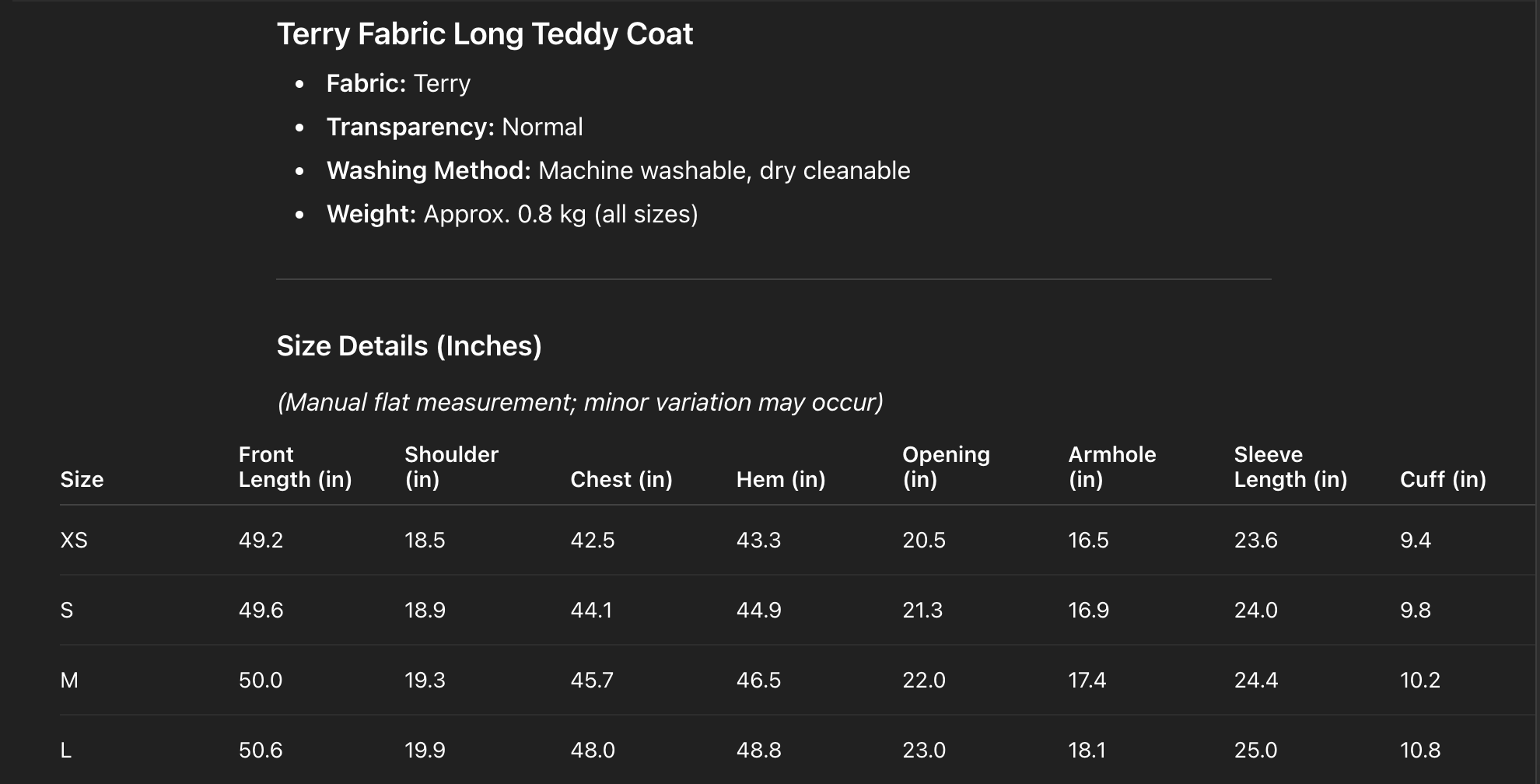Click the Terry Fabric Long Teddy Coat heading
Viewport: 1540px width, 784px height.
point(485,34)
